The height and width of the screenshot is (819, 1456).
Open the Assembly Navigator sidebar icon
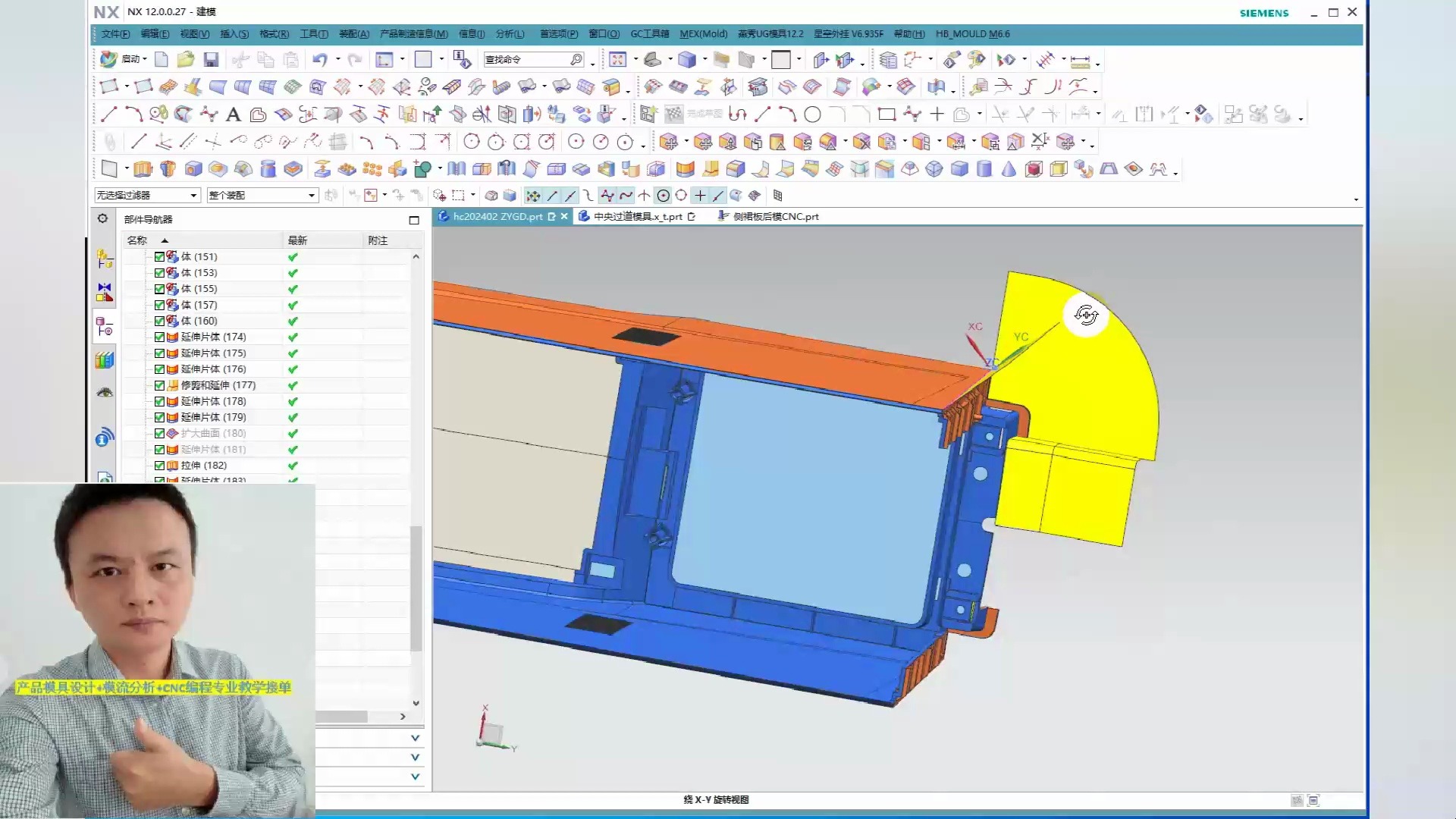(x=105, y=259)
